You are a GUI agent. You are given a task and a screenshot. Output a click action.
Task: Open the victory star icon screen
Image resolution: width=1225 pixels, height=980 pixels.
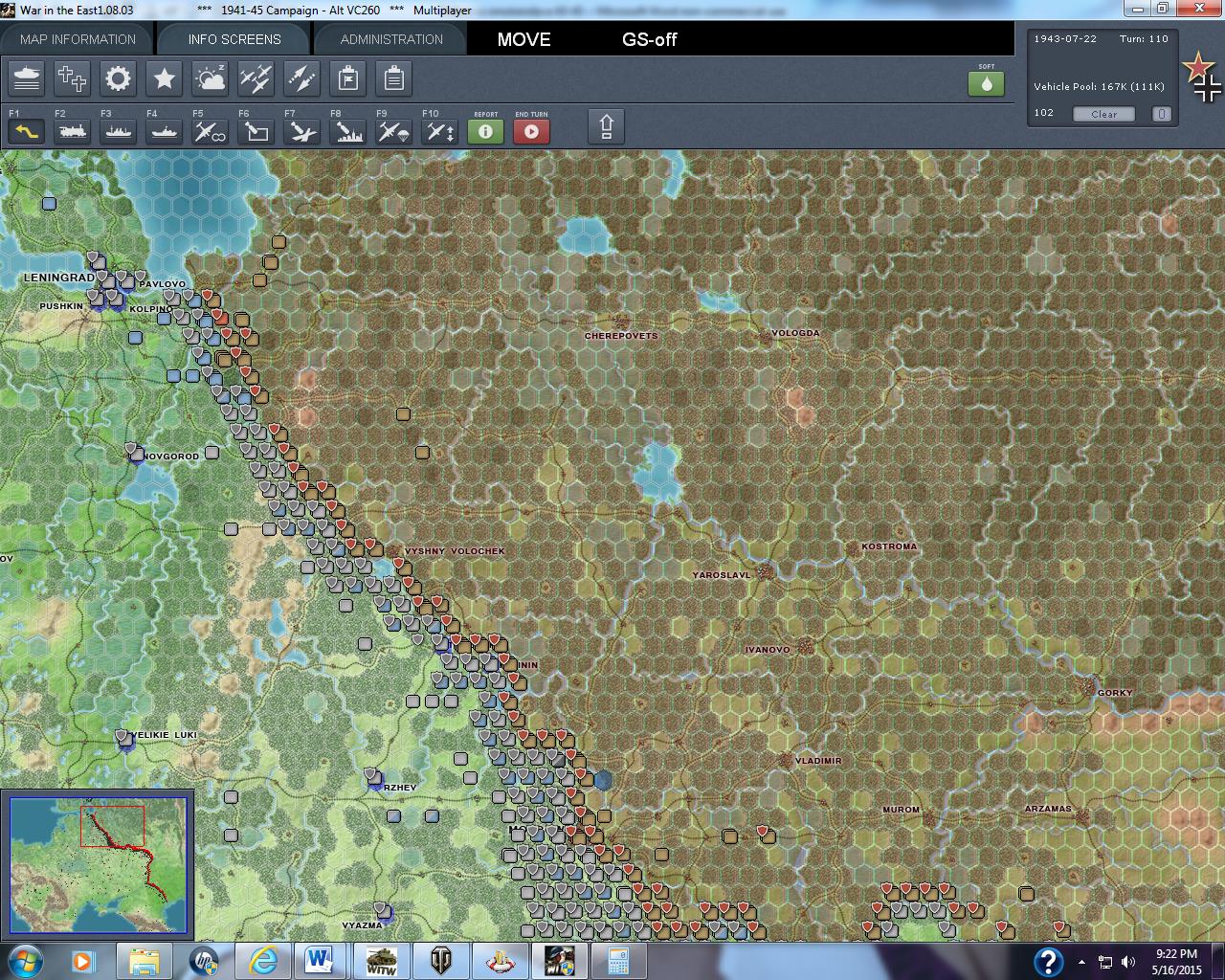coord(165,78)
